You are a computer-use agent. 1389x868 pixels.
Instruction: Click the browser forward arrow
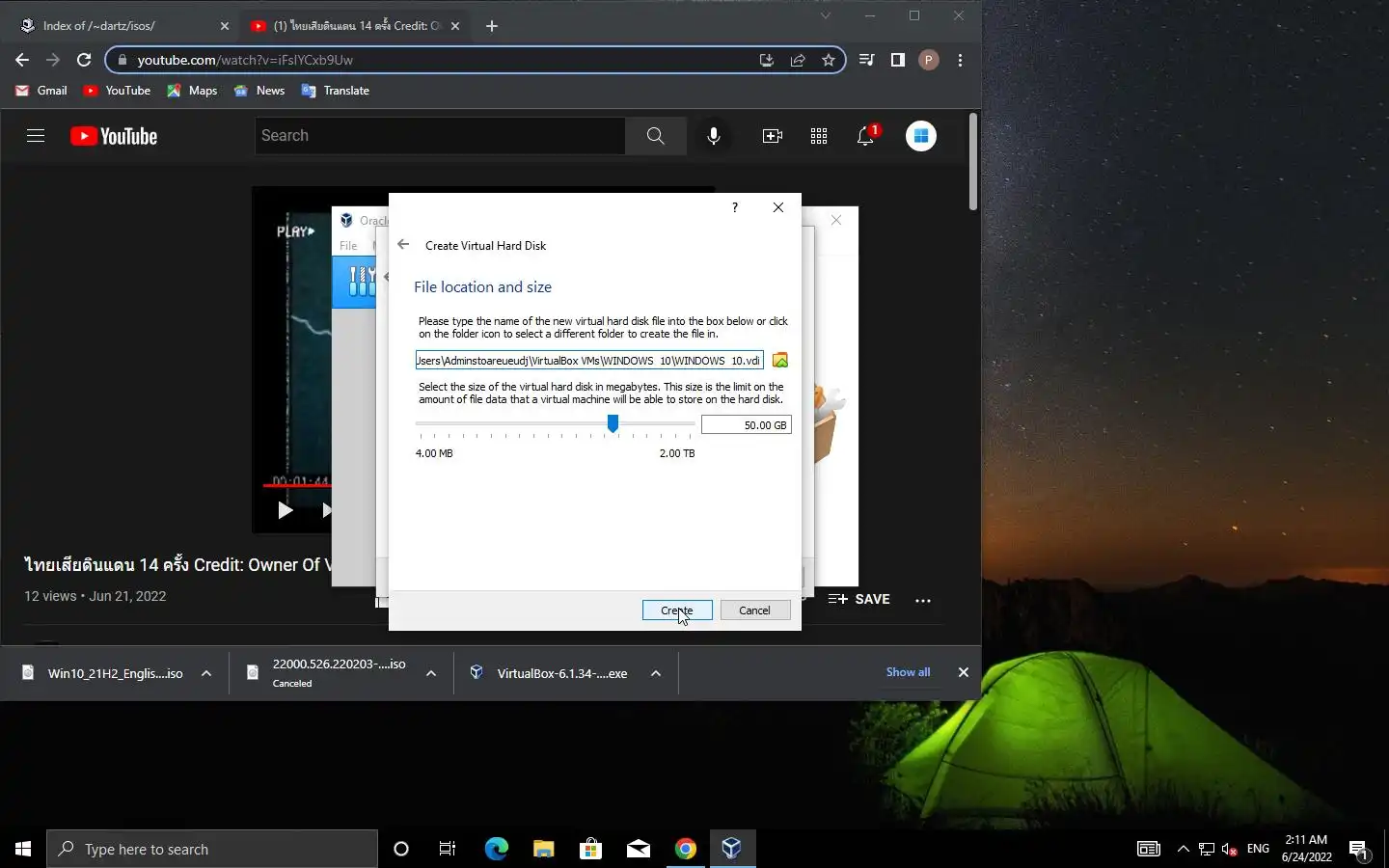(53, 60)
